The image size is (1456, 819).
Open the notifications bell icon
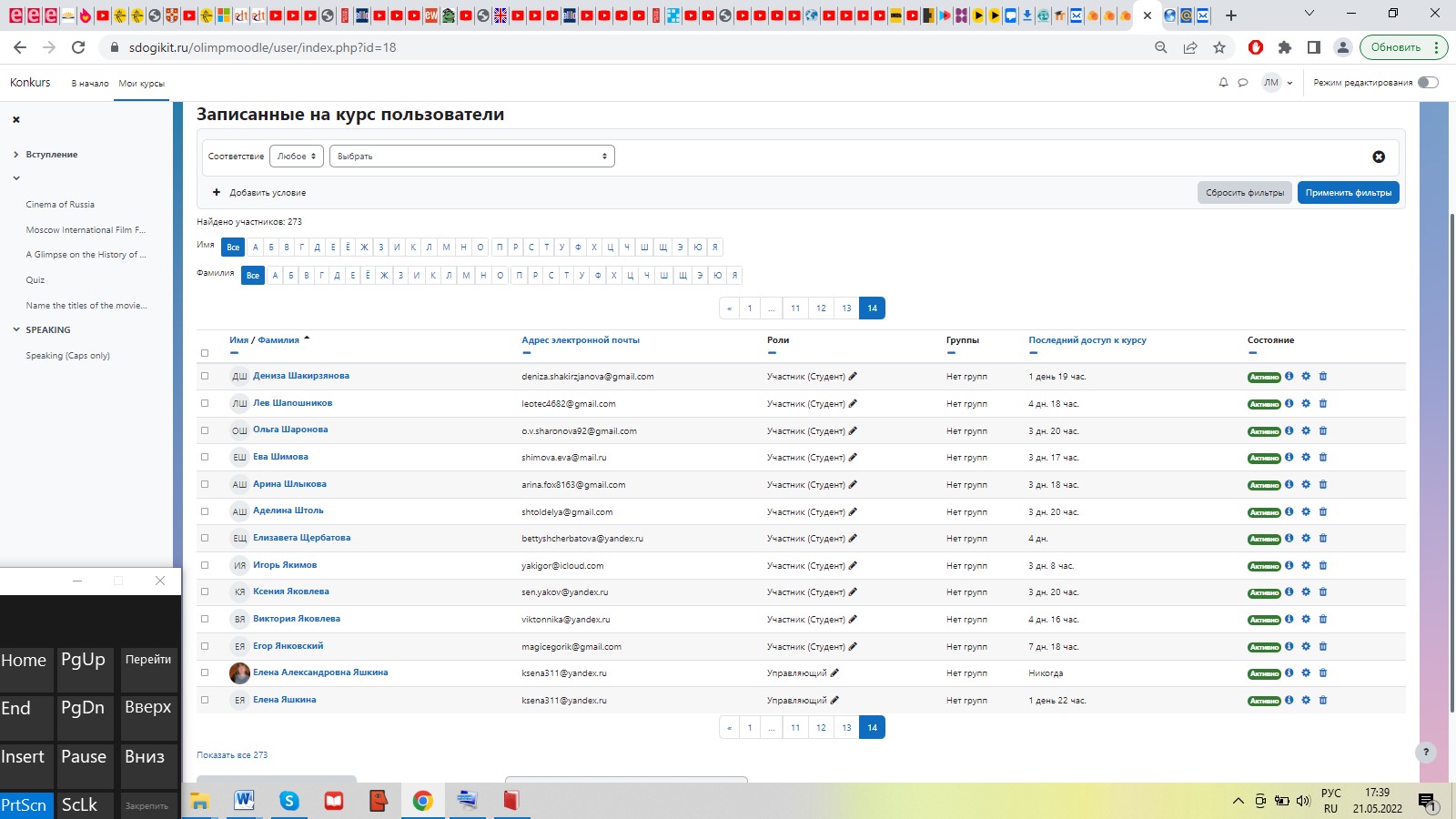click(x=1223, y=83)
